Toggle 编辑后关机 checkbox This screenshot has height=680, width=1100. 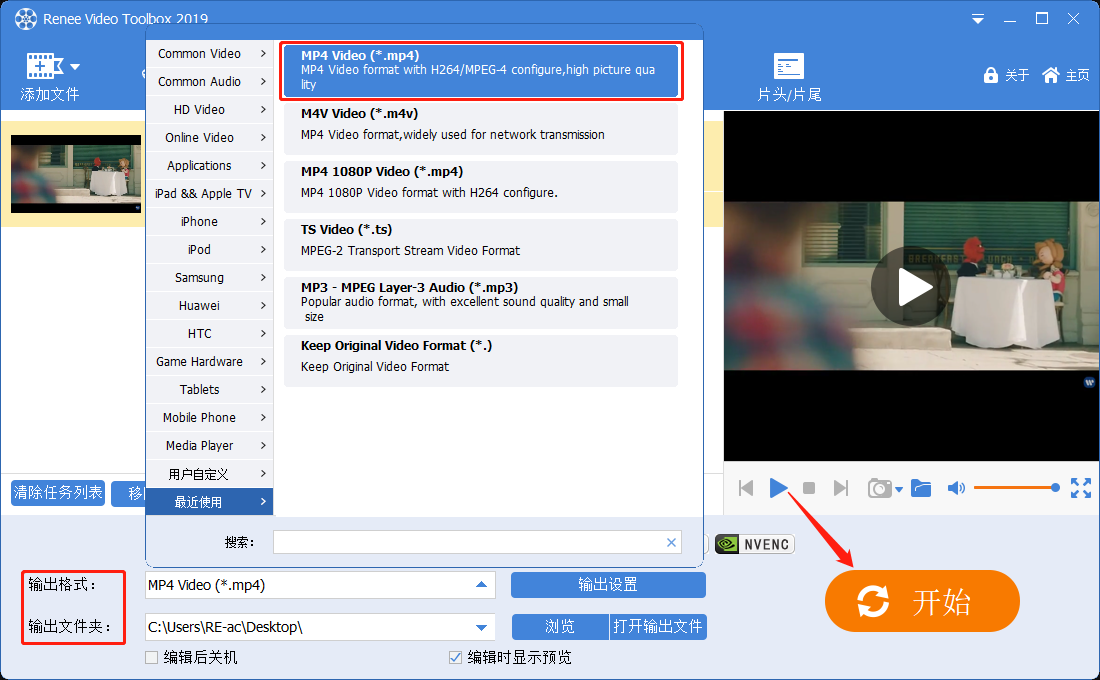pos(152,658)
